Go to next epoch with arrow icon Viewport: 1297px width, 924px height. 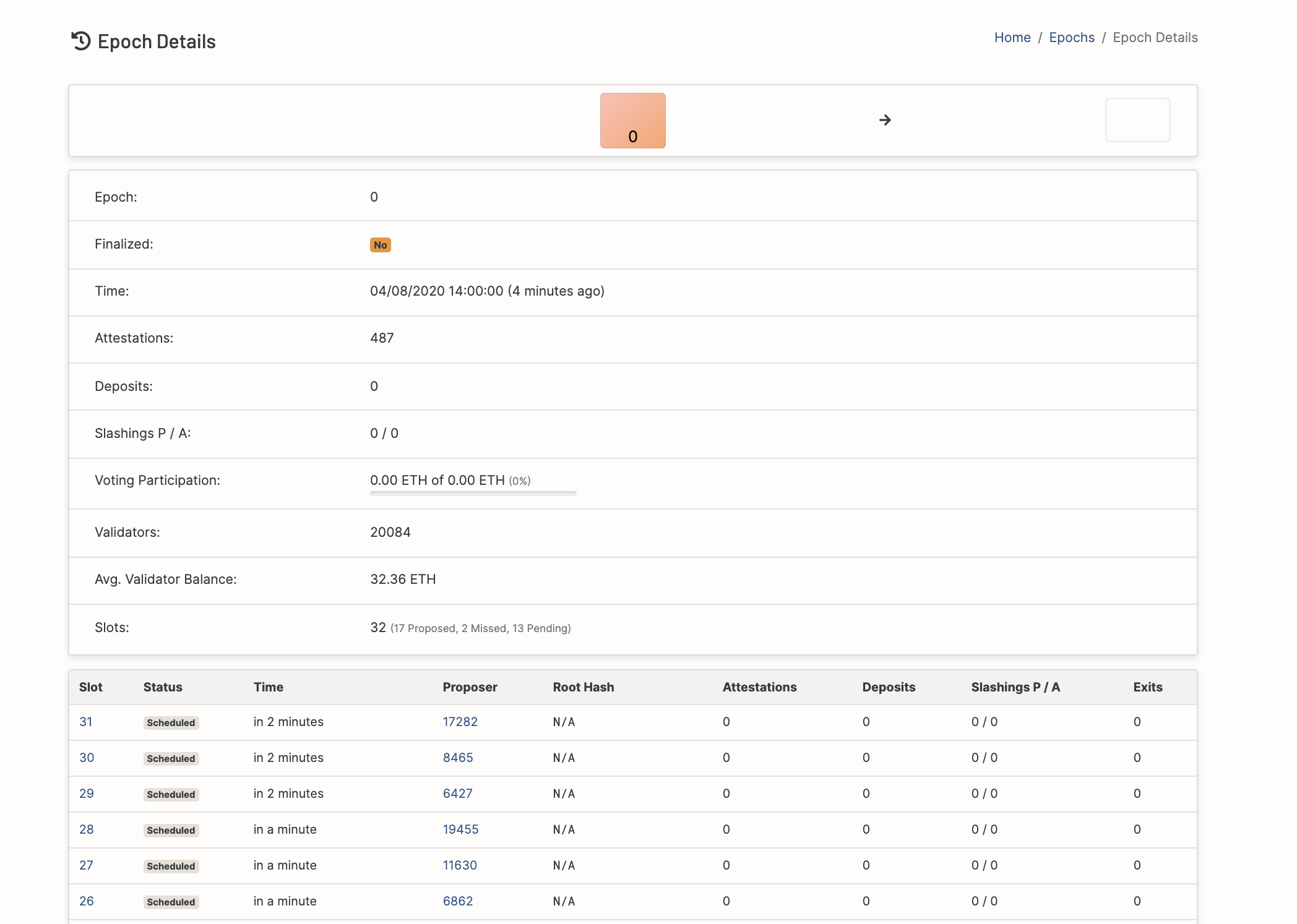885,120
